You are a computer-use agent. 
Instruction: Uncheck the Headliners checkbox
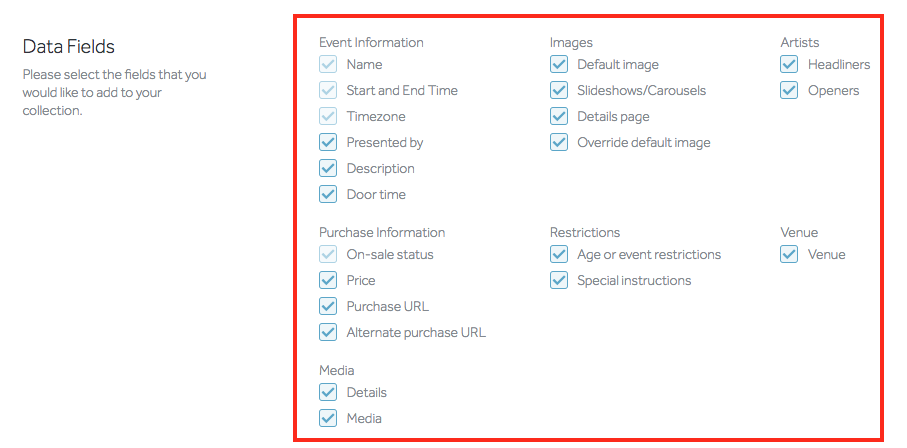click(790, 64)
